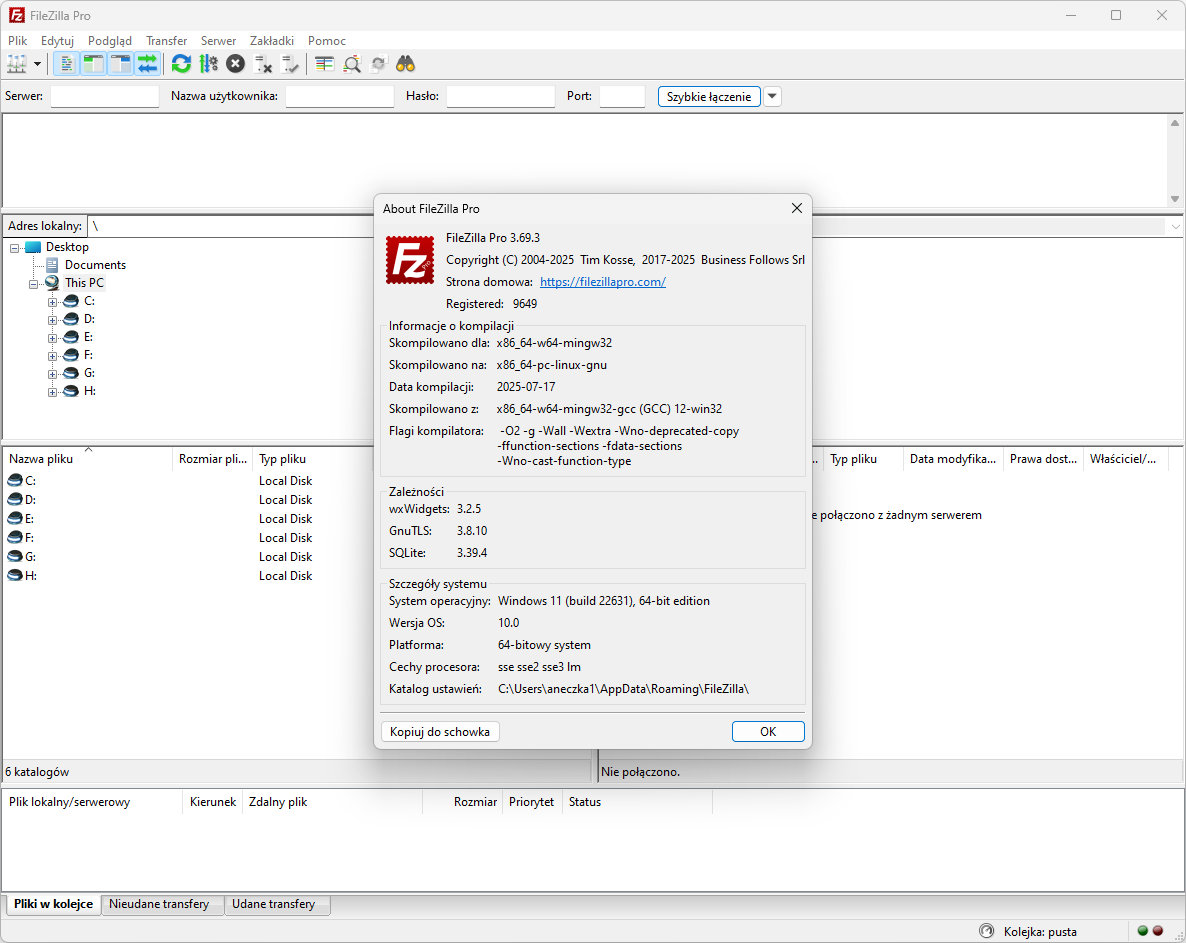Refresh file and folder lists
This screenshot has height=943, width=1186.
click(182, 64)
